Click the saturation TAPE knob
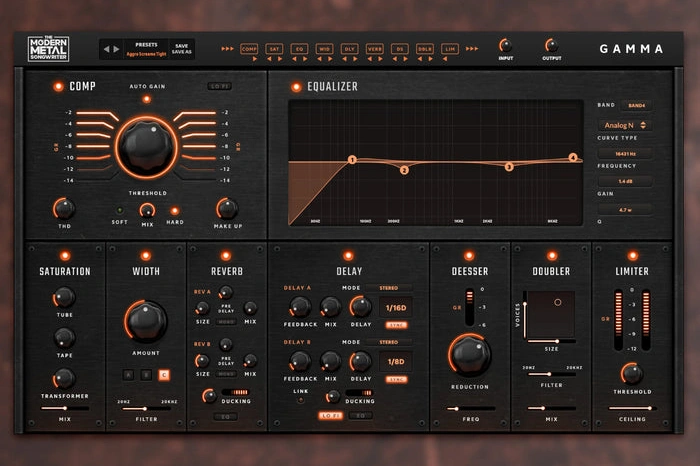 64,337
